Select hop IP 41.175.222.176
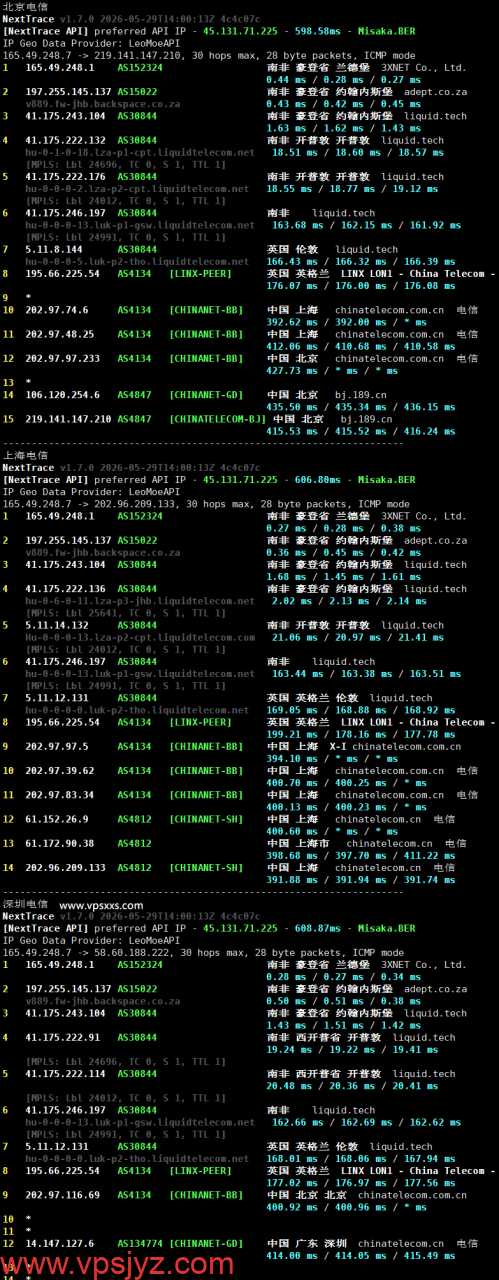499x1280 pixels. 65,177
